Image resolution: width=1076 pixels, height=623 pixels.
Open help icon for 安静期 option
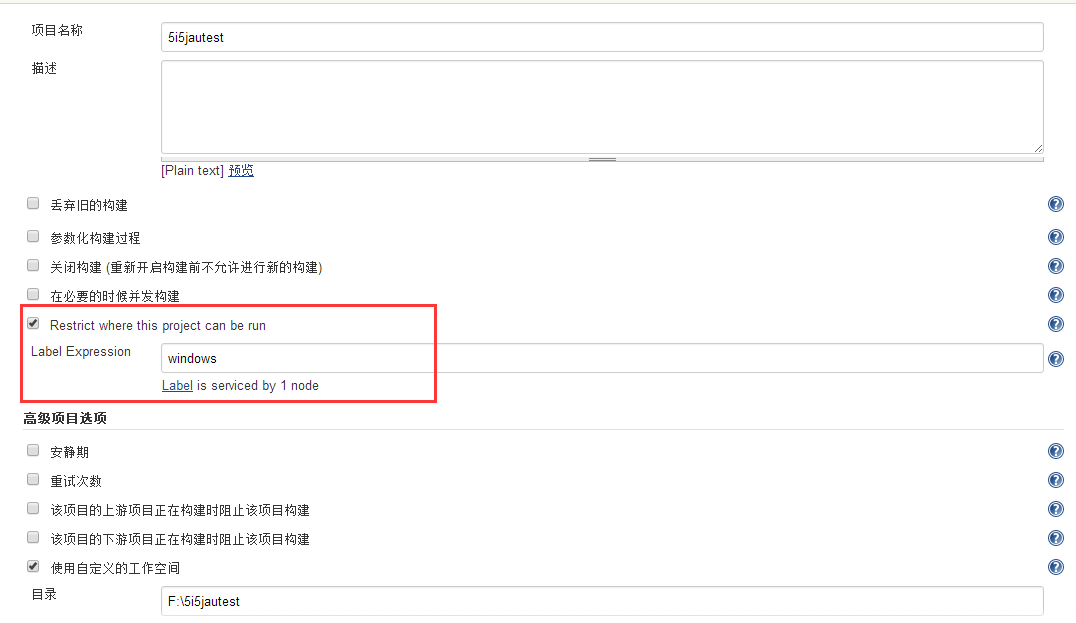(1056, 451)
